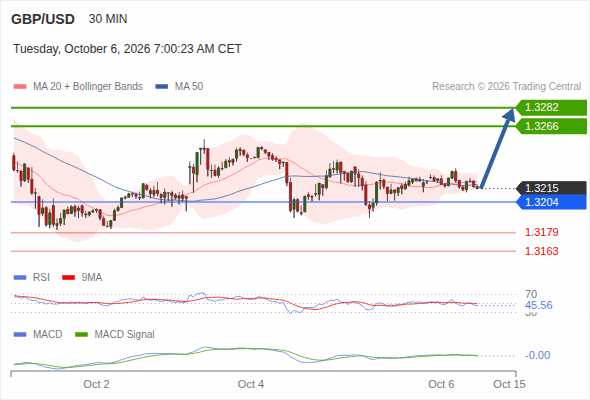This screenshot has width=590, height=400.
Task: Select the 1.3266 green resistance label
Action: click(551, 126)
